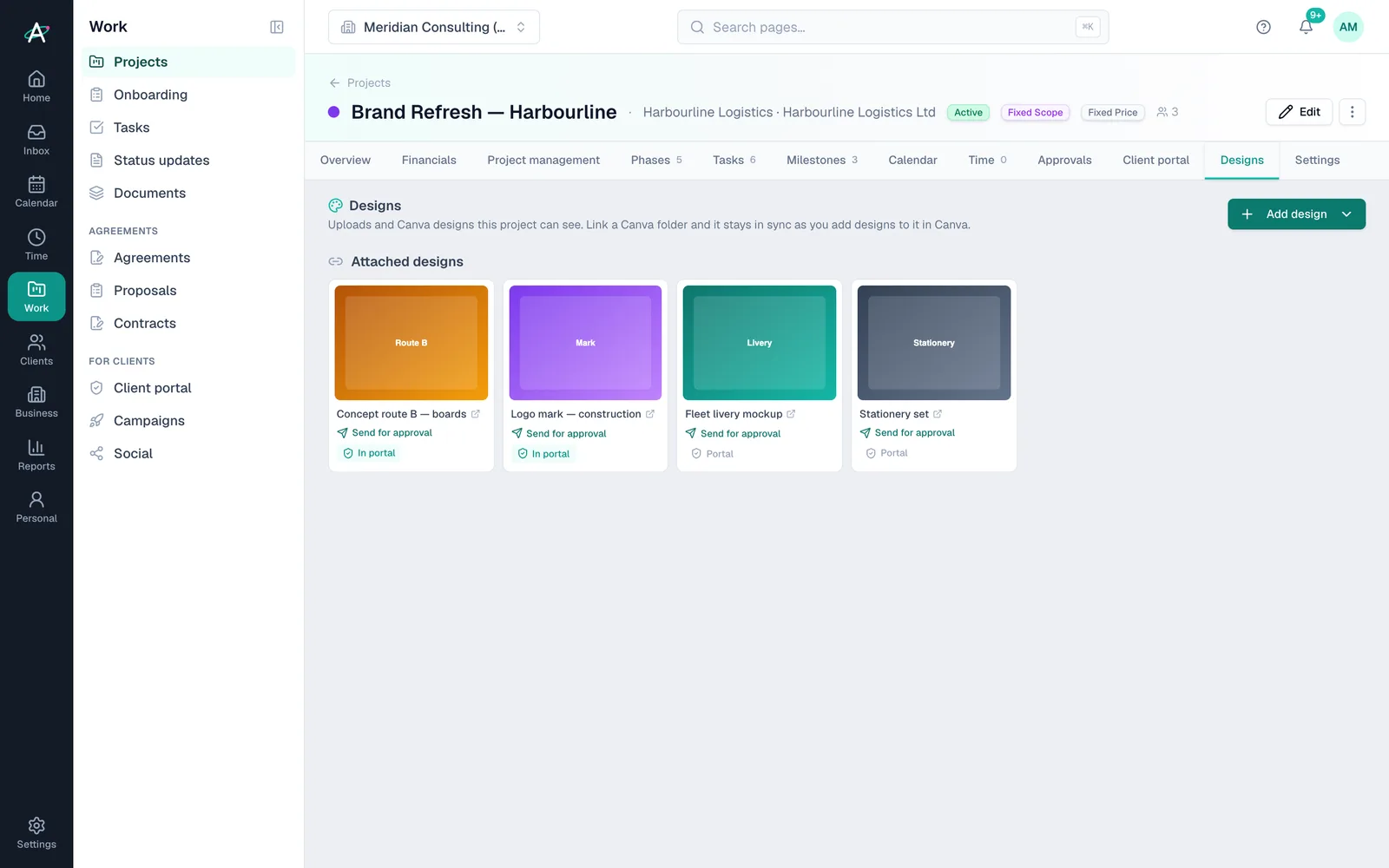Open more options kebab menu for project
This screenshot has width=1389, height=868.
(x=1352, y=112)
